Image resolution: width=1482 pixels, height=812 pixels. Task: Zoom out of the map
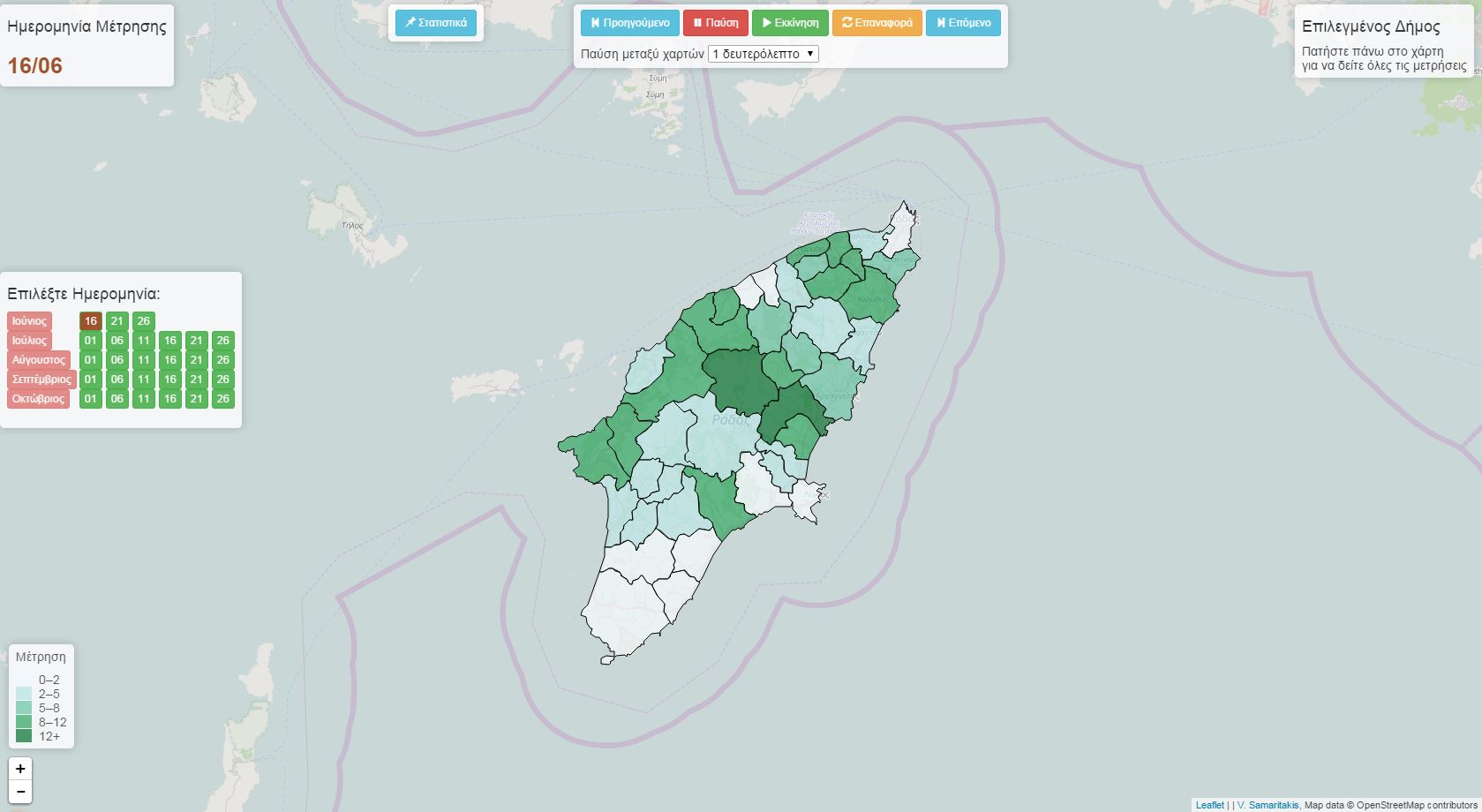coord(20,792)
